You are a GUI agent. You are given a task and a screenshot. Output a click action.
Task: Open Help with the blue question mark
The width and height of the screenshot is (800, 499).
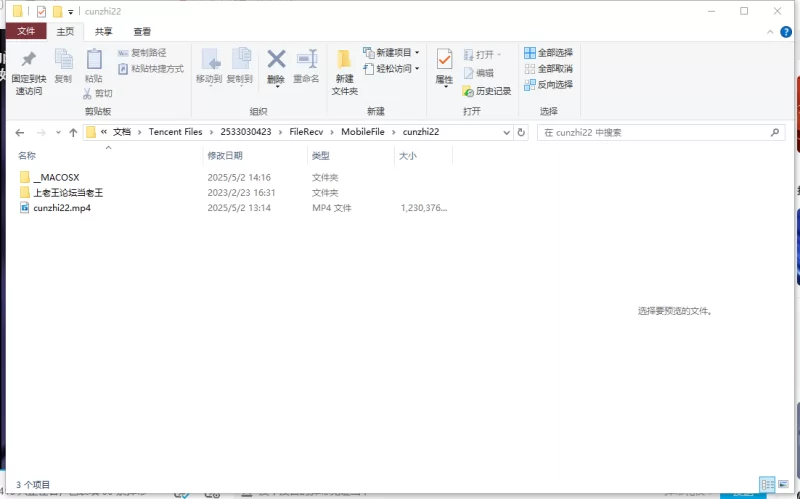coord(786,32)
